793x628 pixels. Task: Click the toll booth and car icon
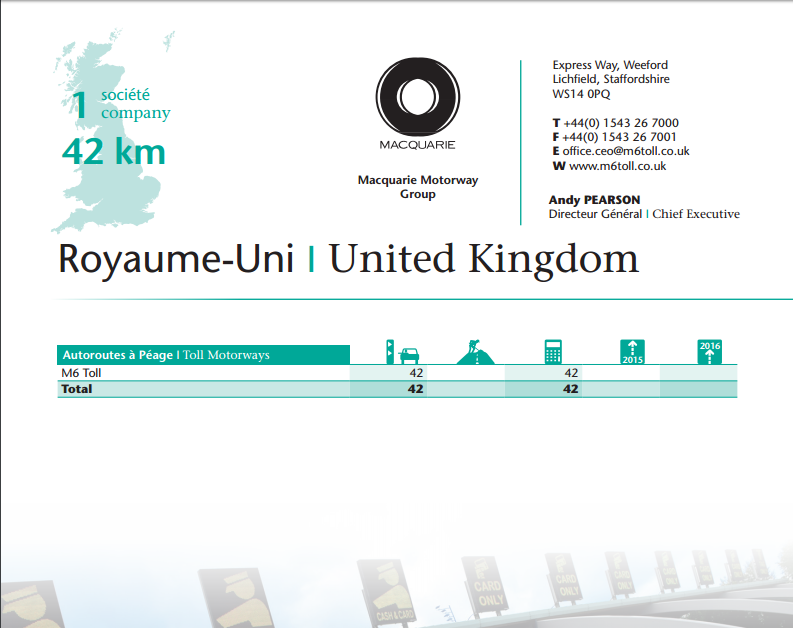403,352
